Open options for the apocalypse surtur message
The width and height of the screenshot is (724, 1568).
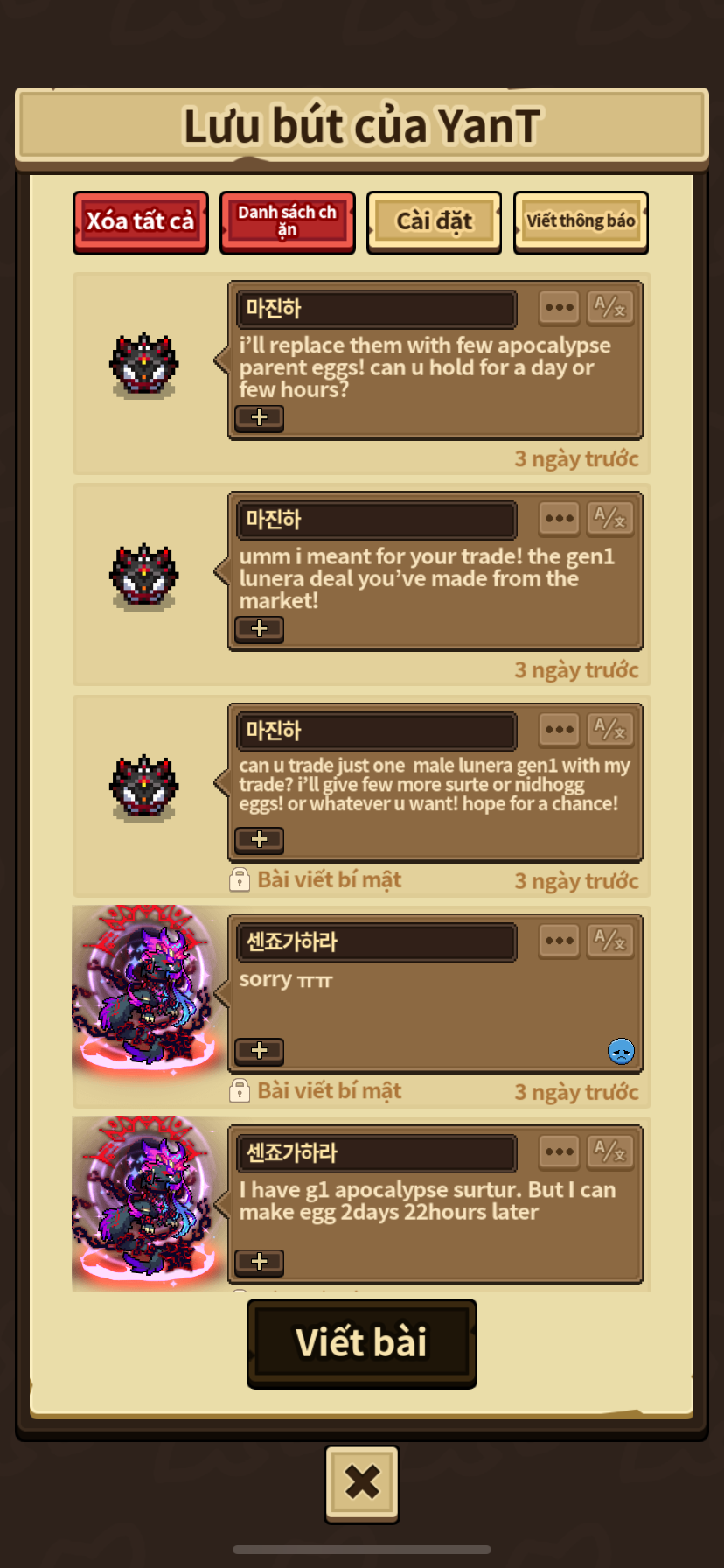tap(559, 1152)
